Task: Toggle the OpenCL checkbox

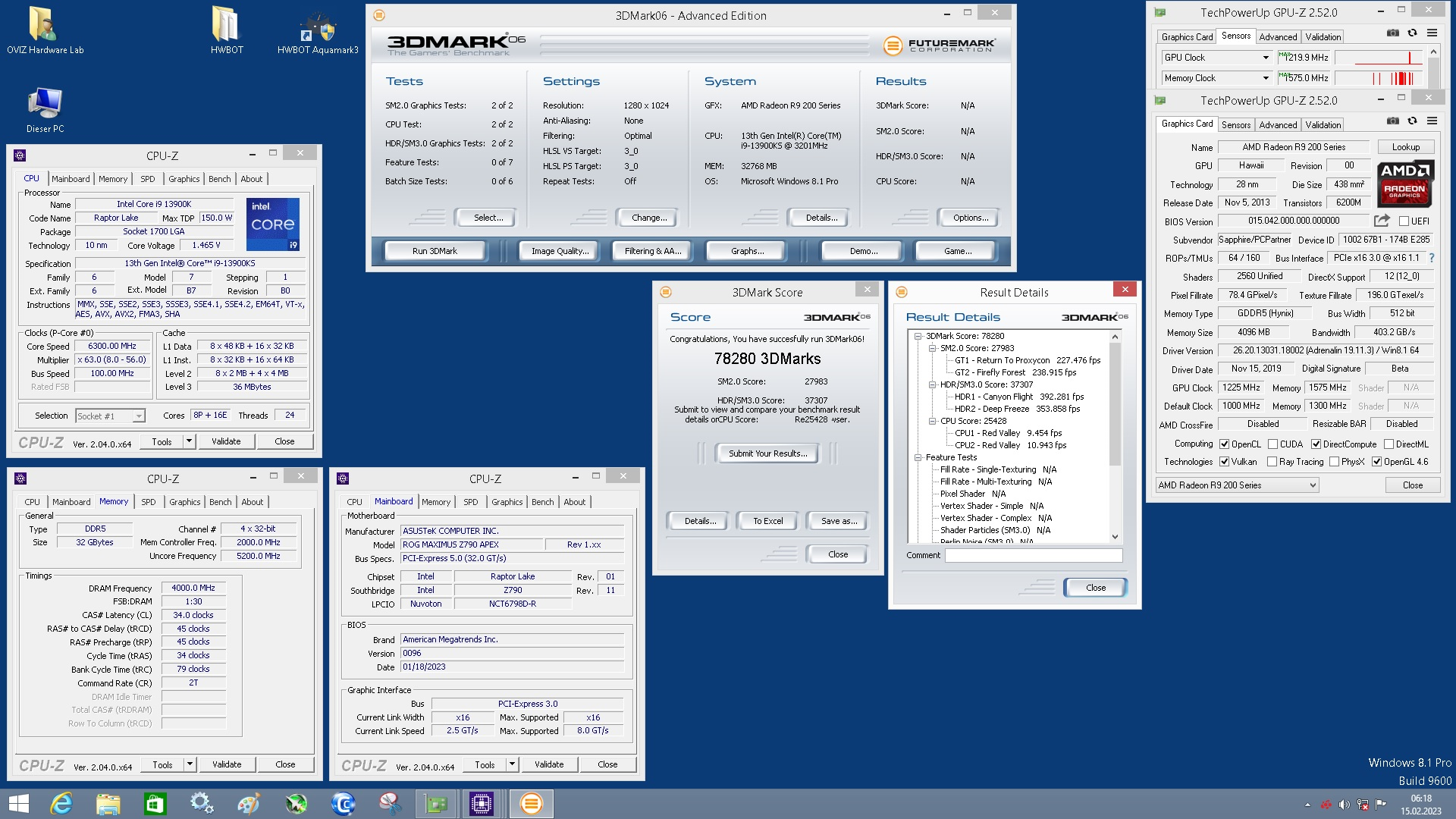Action: pos(1224,444)
